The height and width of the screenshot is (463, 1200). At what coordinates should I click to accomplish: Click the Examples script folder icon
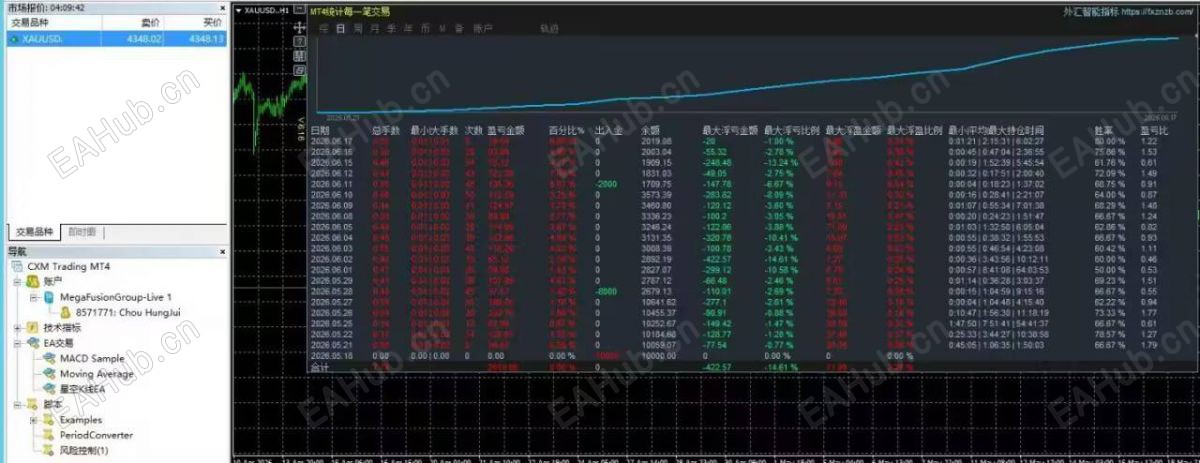49,420
